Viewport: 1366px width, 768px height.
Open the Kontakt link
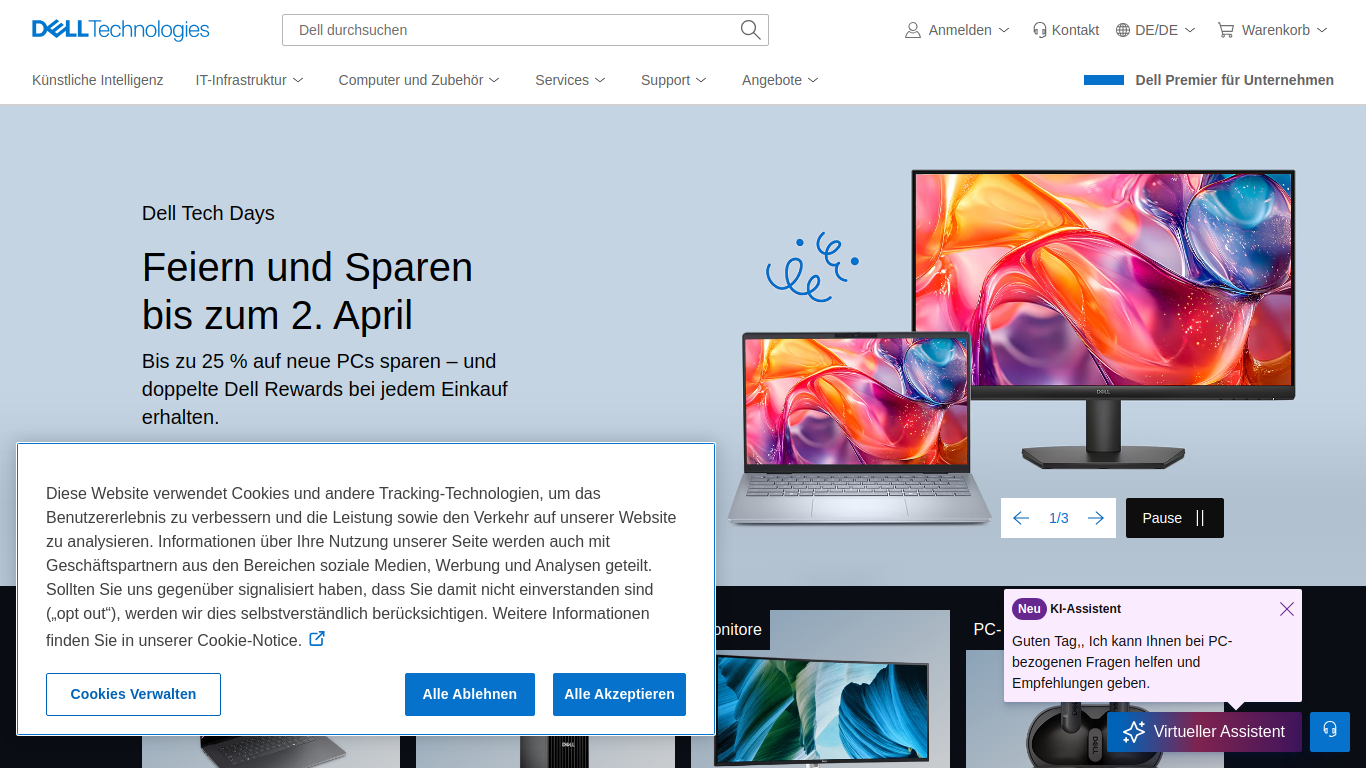pos(1066,30)
